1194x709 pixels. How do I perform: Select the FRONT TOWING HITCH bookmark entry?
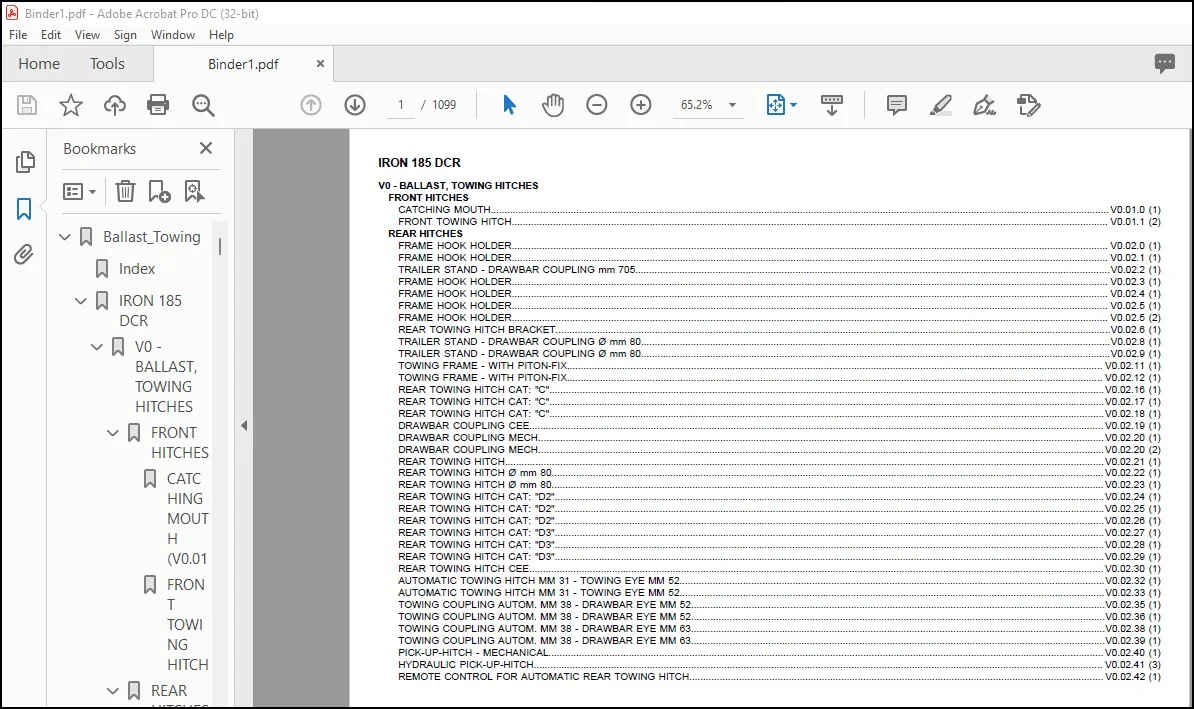click(187, 624)
